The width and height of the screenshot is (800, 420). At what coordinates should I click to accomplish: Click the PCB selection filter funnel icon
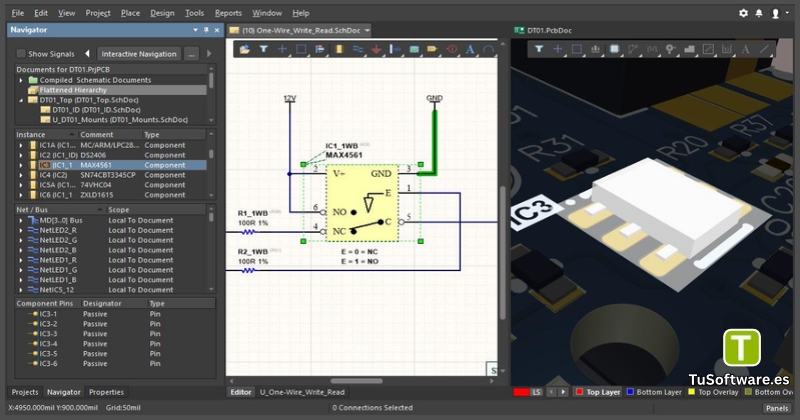coord(539,49)
